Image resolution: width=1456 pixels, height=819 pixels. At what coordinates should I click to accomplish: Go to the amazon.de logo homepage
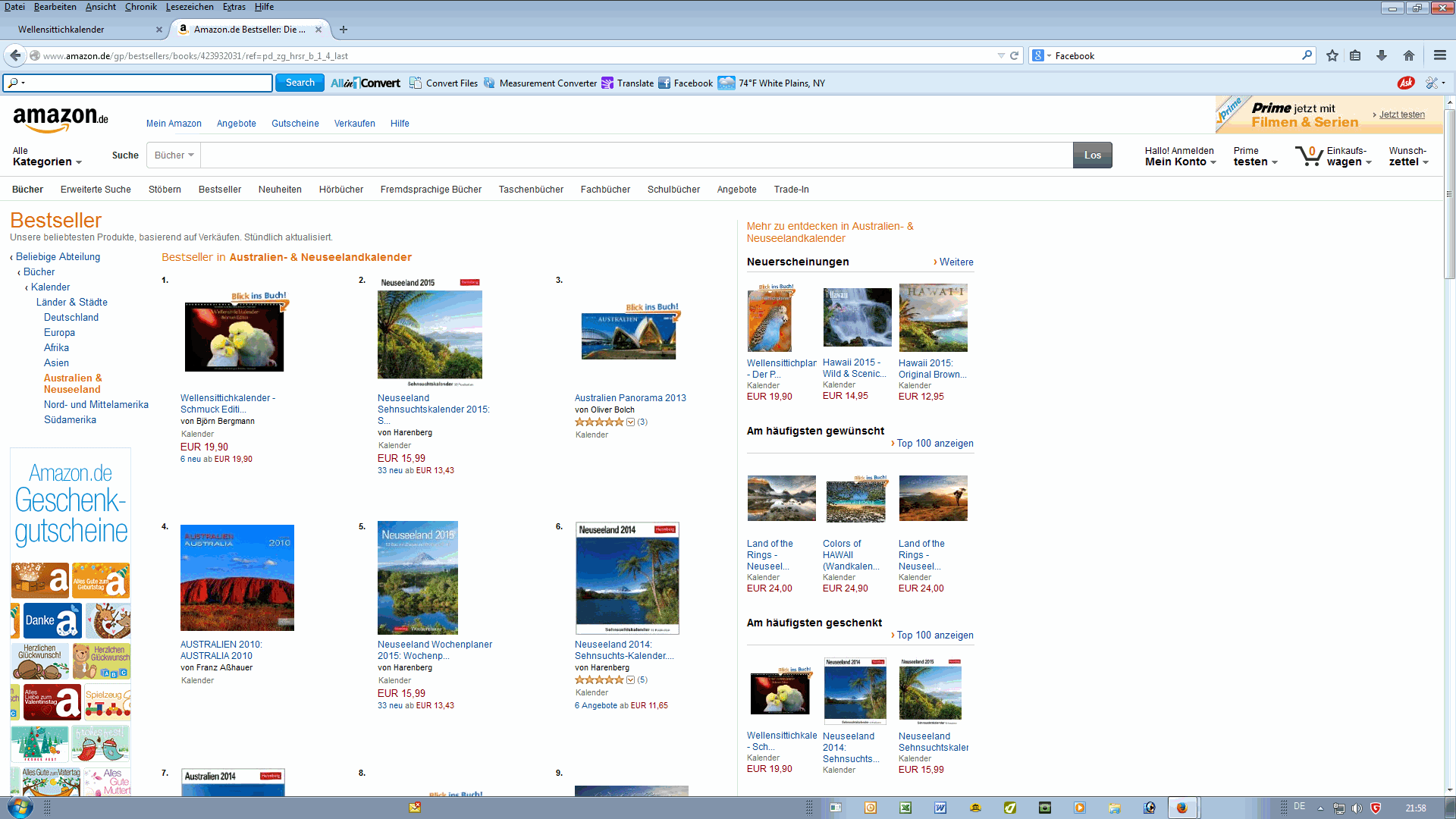(x=61, y=118)
